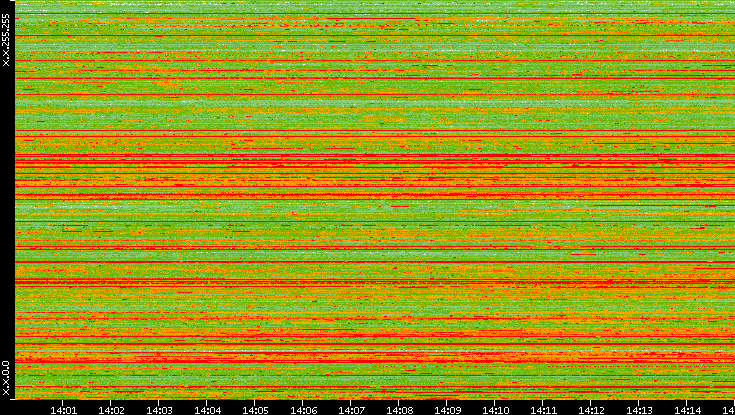Click the 14:06 time axis label

(303, 410)
